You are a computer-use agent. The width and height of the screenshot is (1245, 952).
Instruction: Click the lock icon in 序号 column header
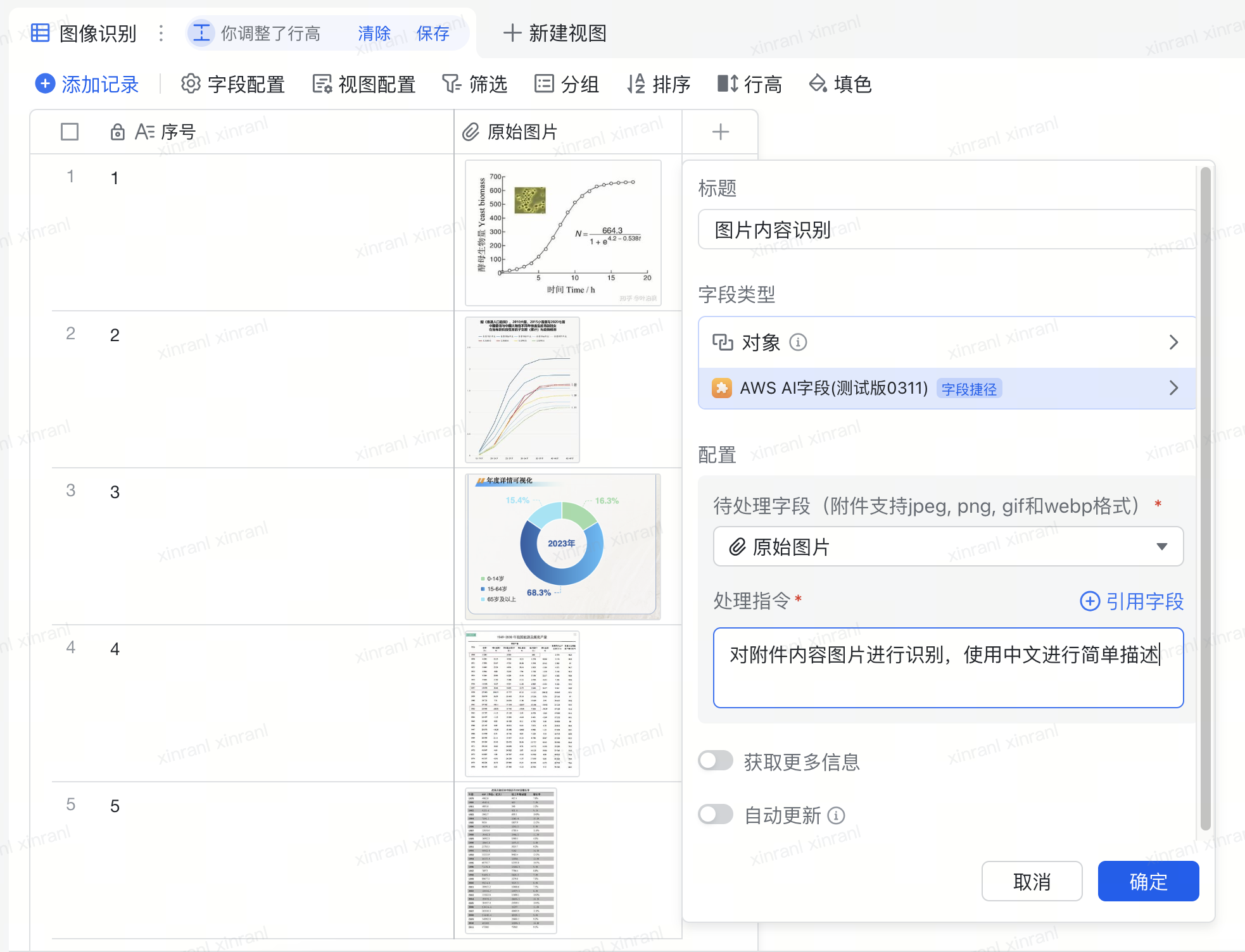point(117,132)
